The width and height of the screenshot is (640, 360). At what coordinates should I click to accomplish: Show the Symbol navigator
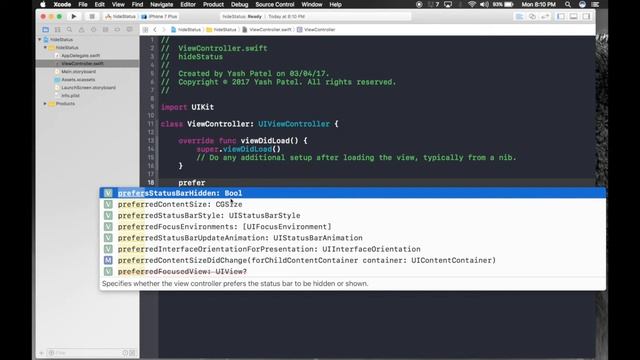click(x=58, y=30)
